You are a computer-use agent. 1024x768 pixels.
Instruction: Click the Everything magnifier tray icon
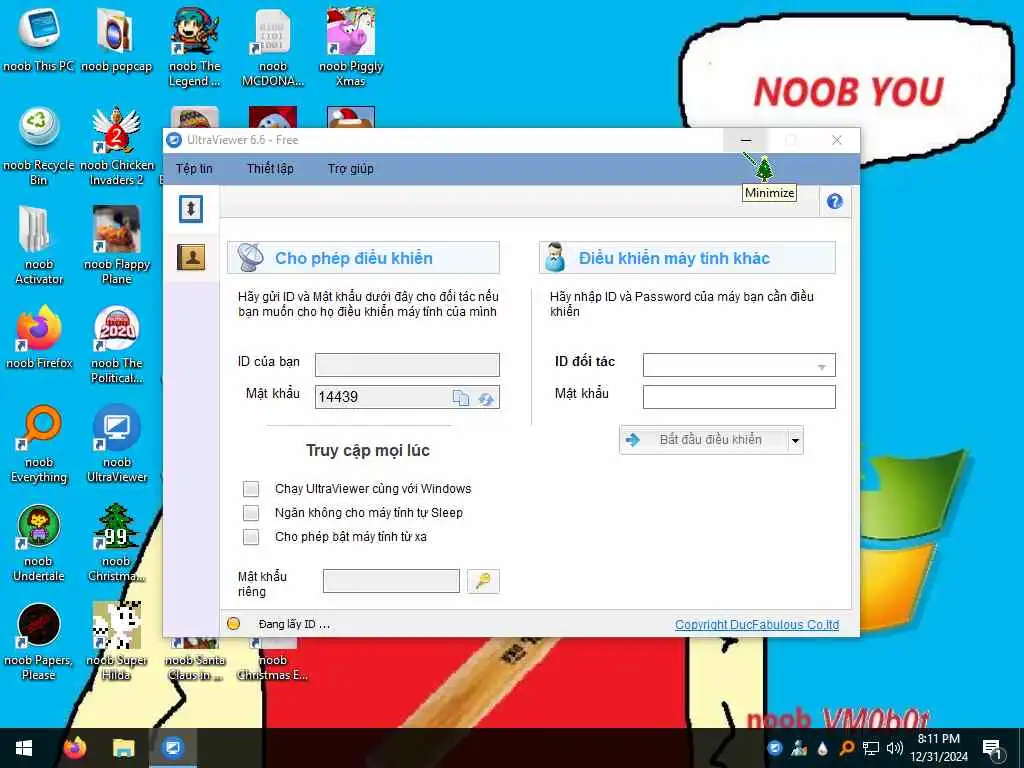pos(846,748)
